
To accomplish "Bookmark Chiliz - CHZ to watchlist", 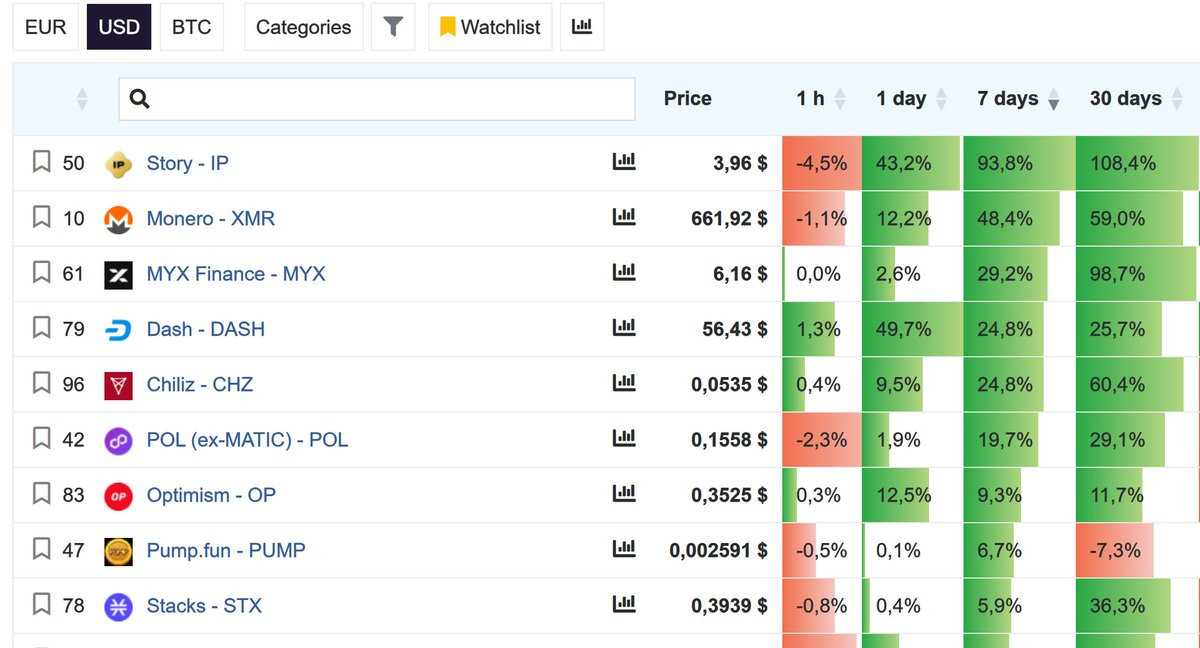I will point(41,383).
